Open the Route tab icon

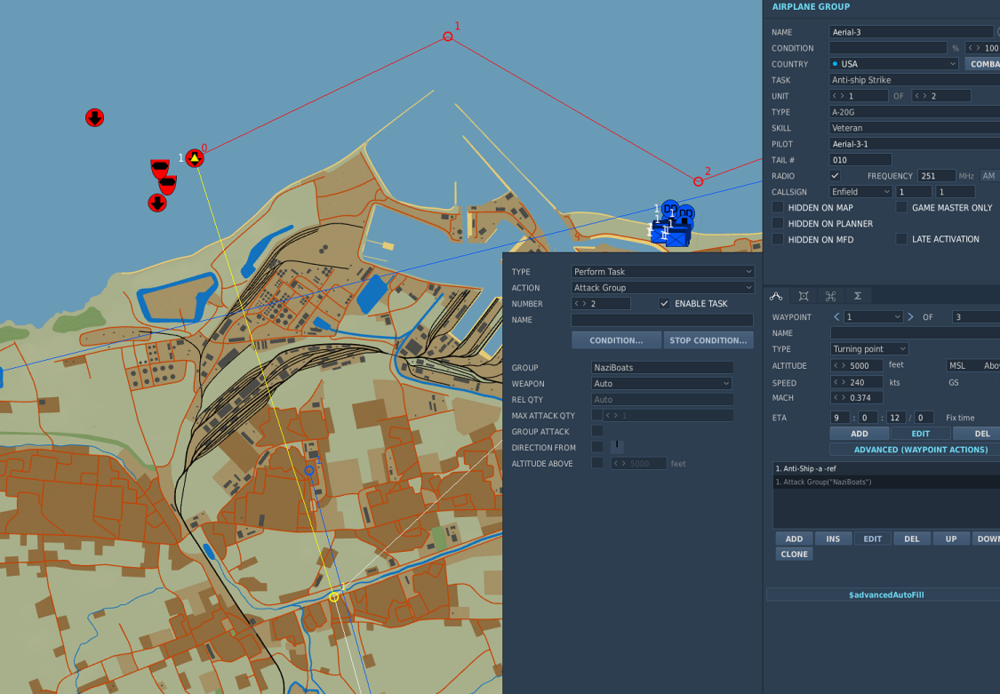click(x=775, y=296)
